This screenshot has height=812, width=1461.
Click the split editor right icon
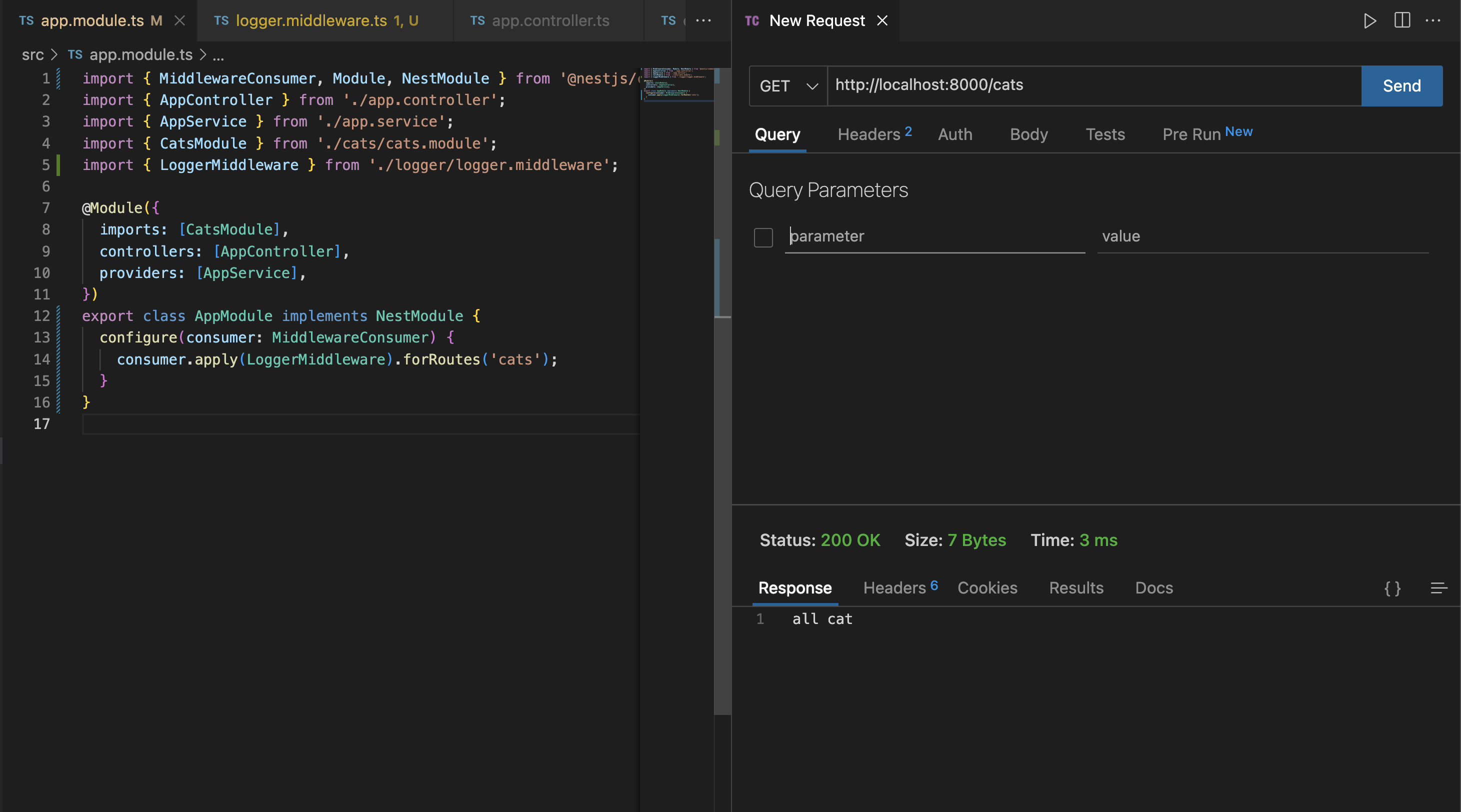tap(1401, 21)
